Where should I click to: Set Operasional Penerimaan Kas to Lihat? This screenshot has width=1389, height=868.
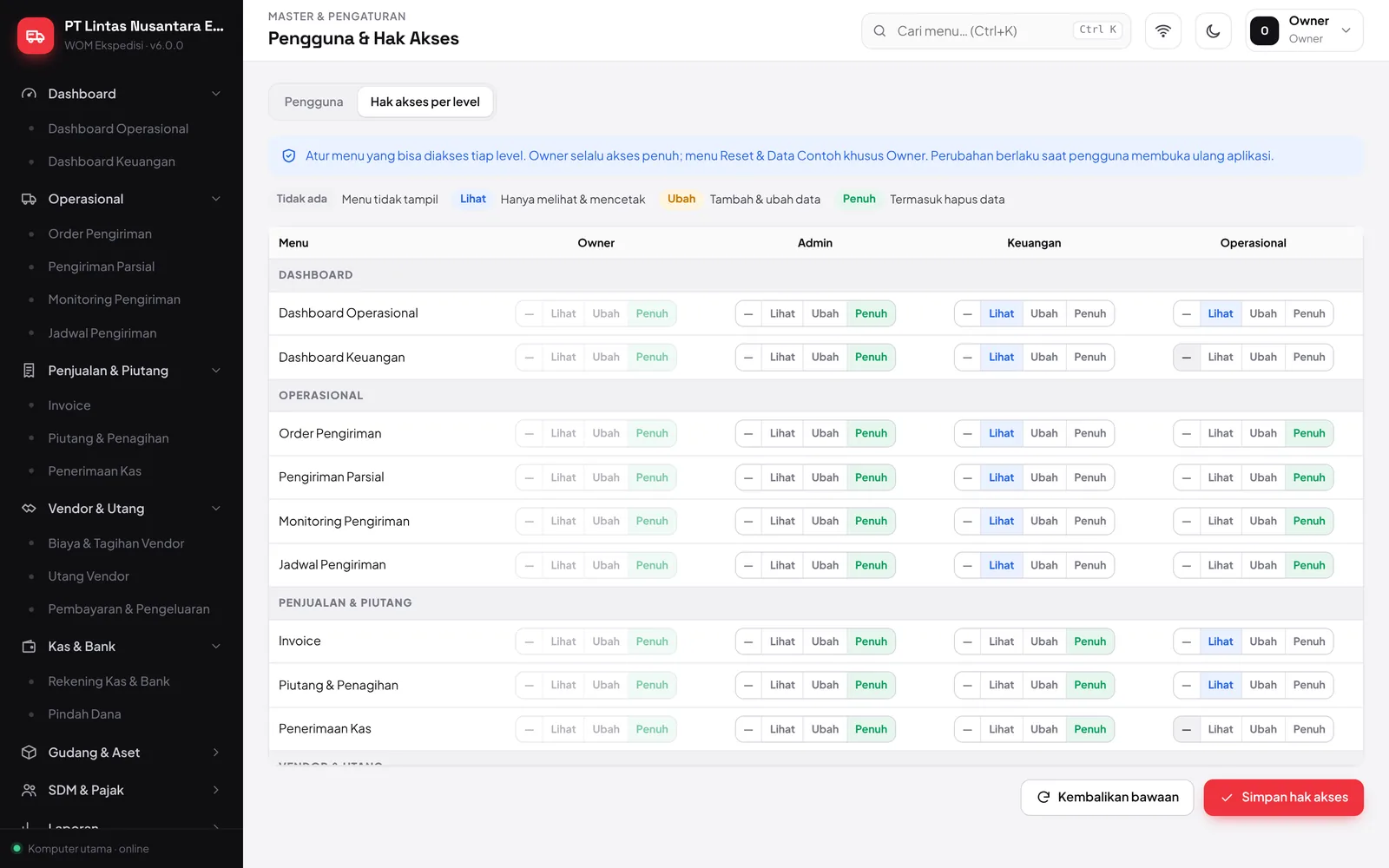click(1221, 729)
